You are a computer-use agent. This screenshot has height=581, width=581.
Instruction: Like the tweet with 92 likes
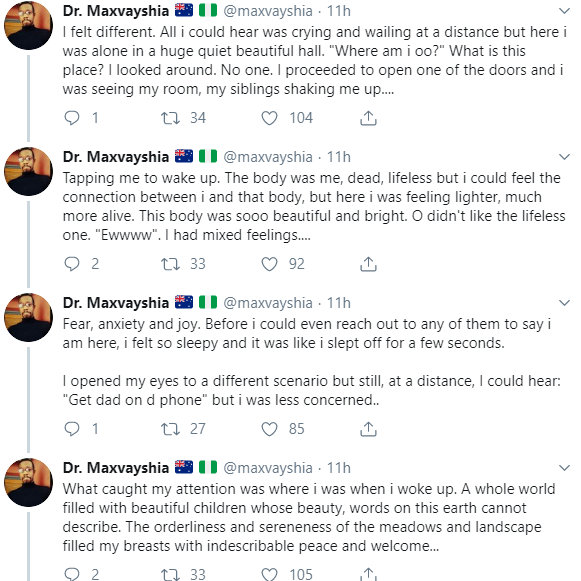click(269, 264)
